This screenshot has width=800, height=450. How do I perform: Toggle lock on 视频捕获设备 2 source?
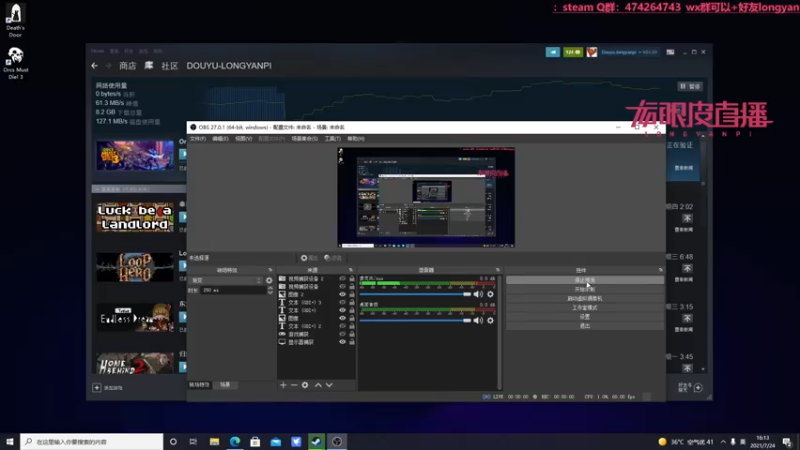[x=352, y=279]
